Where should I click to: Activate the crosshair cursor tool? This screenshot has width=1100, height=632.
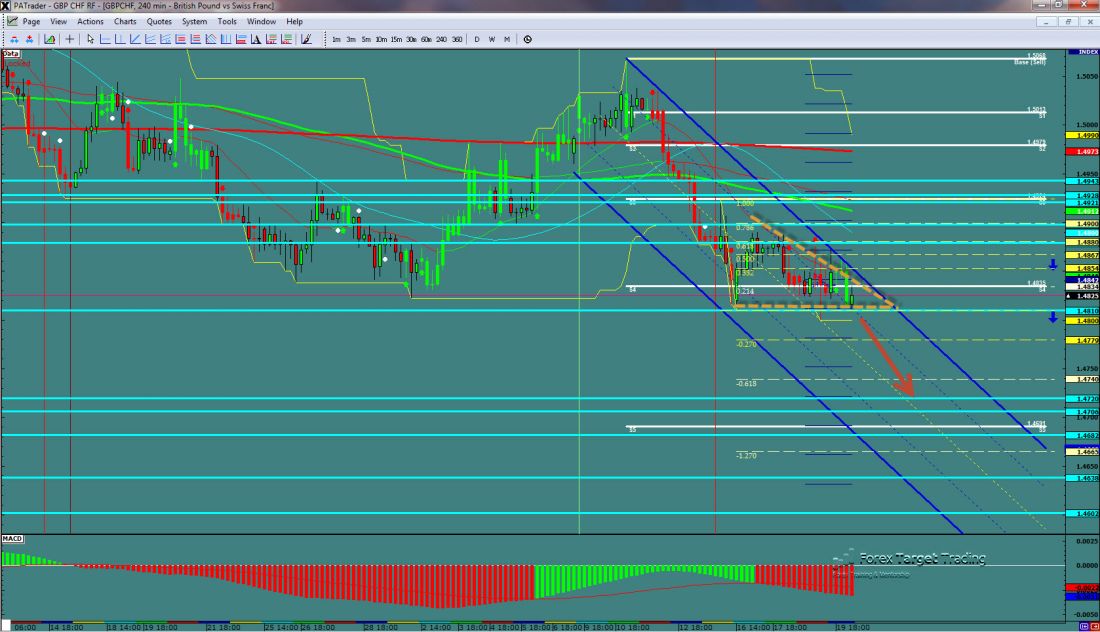(x=69, y=39)
